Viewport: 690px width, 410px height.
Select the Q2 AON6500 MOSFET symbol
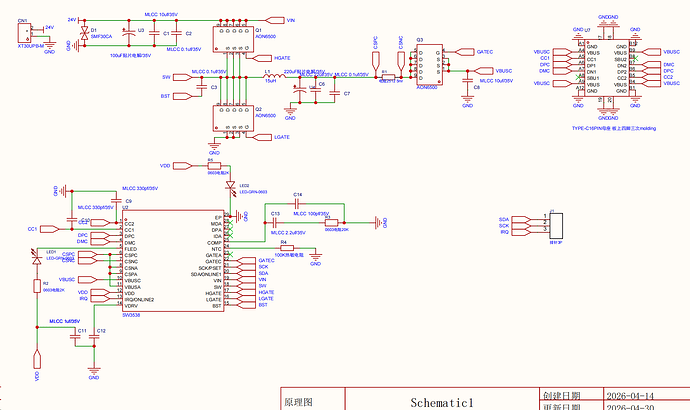click(x=233, y=118)
